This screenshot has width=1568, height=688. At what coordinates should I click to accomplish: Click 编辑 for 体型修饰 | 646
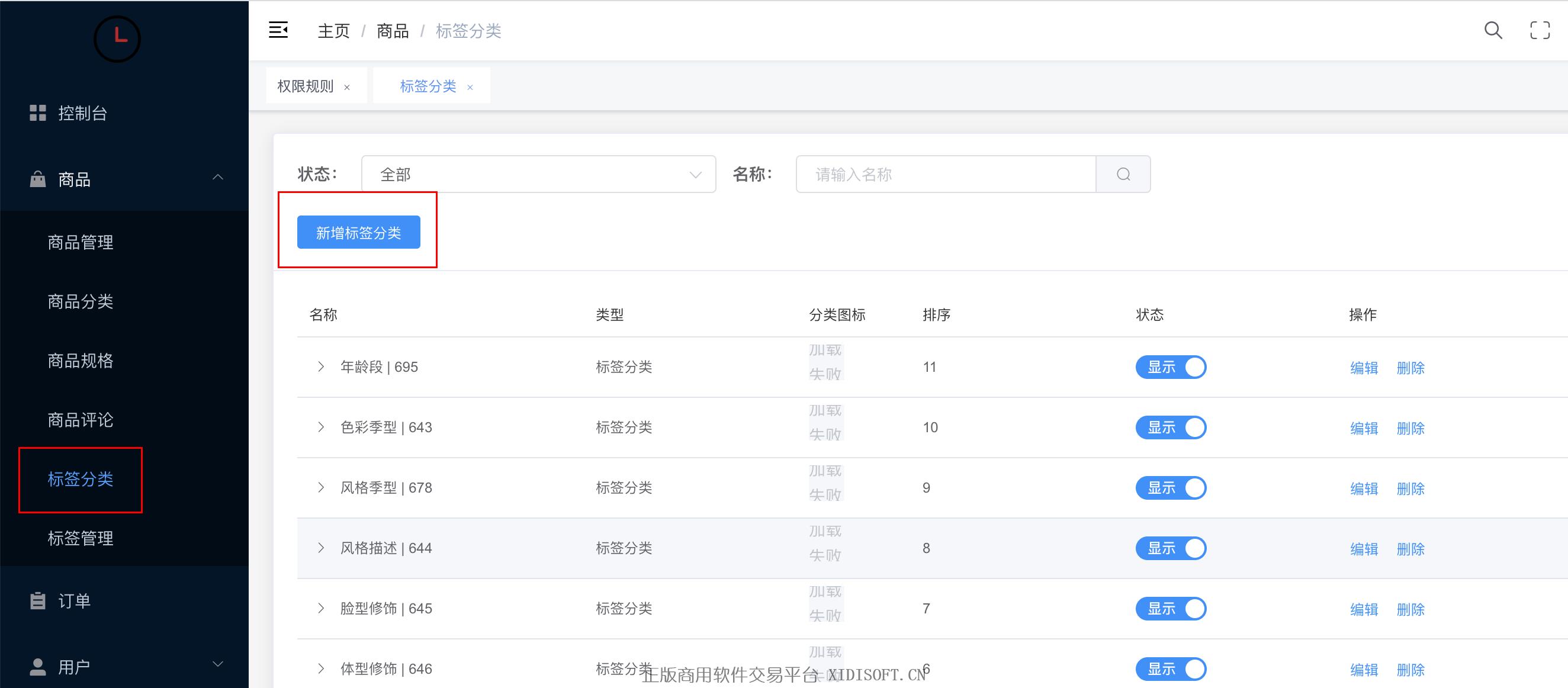(1364, 669)
